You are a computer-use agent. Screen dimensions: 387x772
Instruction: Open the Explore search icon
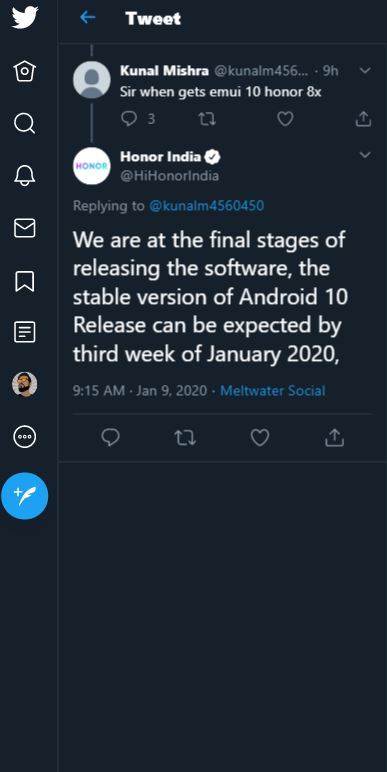[25, 124]
